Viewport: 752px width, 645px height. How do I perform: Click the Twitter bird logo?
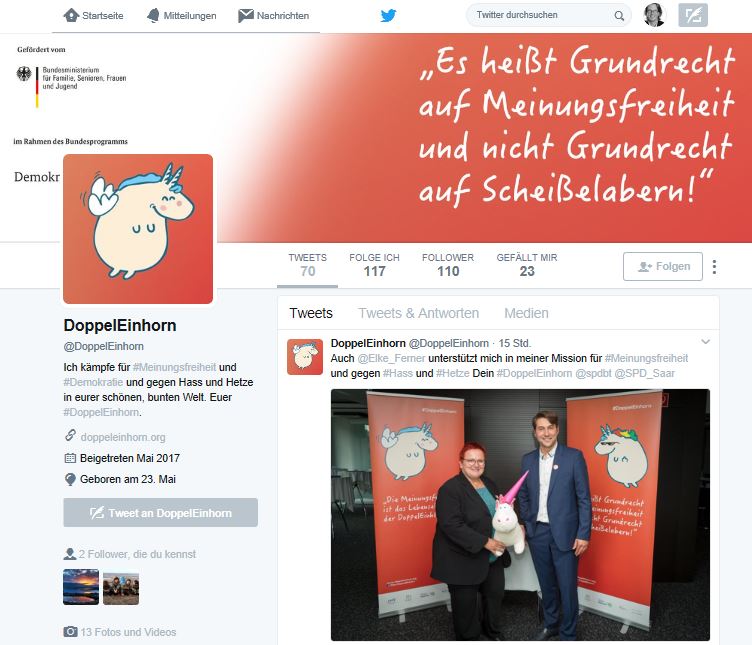[x=388, y=15]
